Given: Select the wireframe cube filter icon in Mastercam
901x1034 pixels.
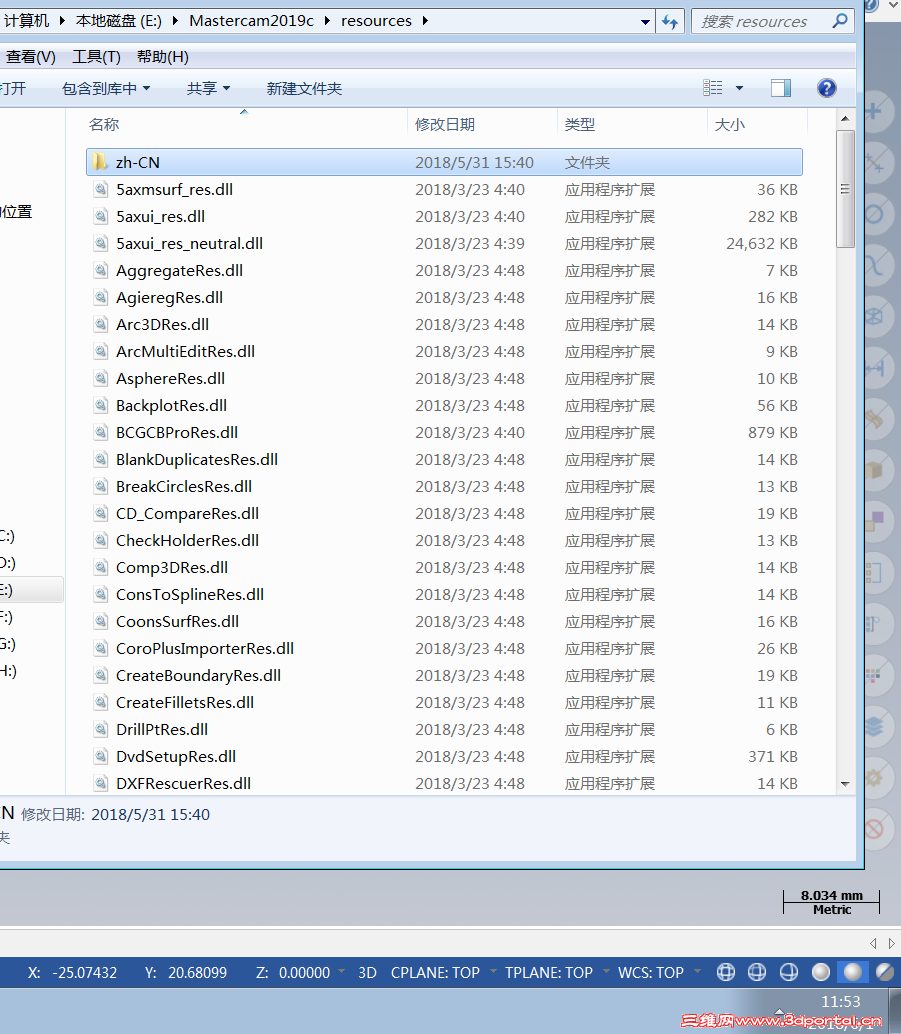Looking at the screenshot, I should [x=874, y=317].
